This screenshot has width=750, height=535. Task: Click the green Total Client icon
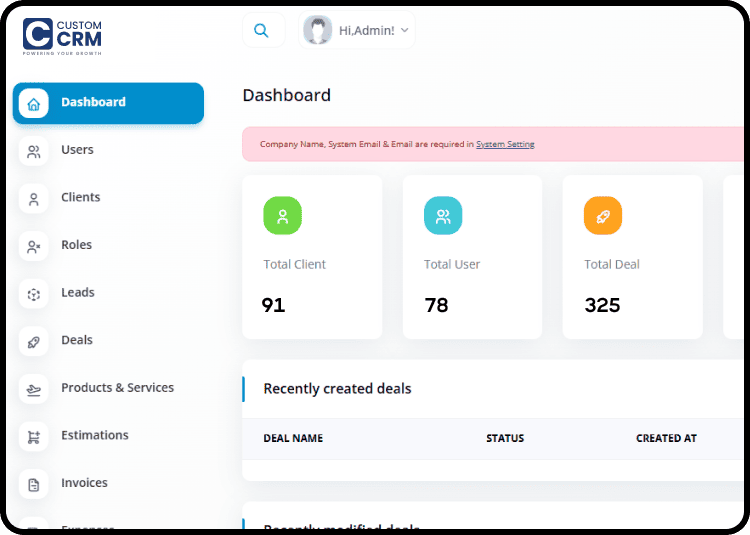(282, 215)
